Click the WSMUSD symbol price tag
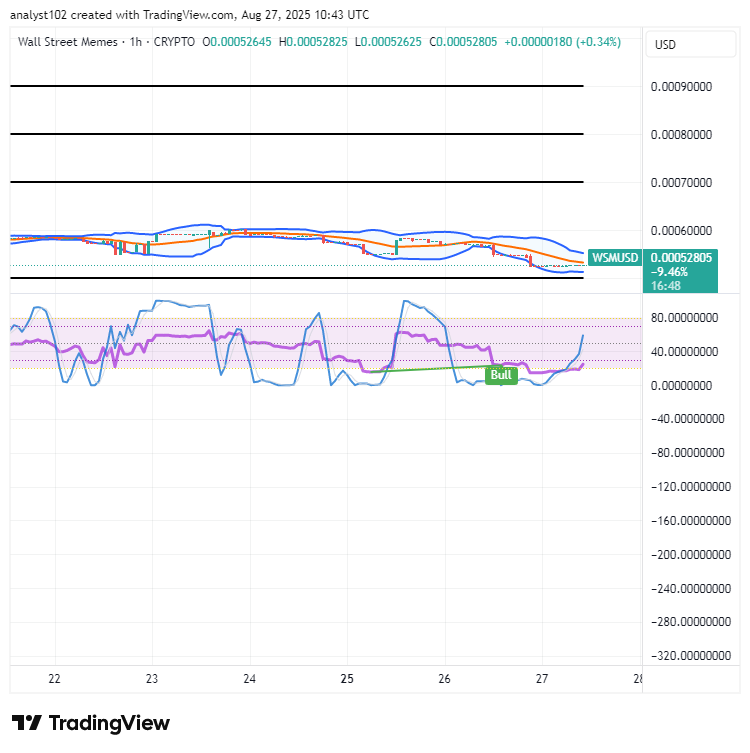 tap(615, 258)
